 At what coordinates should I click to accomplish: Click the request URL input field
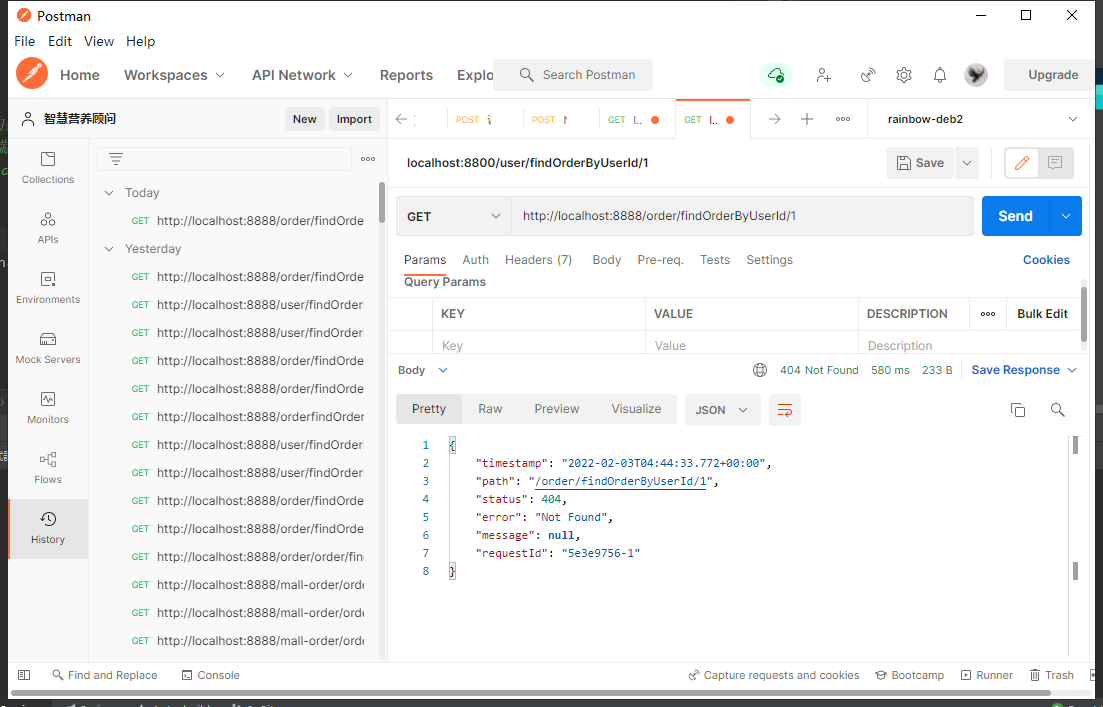pyautogui.click(x=742, y=216)
